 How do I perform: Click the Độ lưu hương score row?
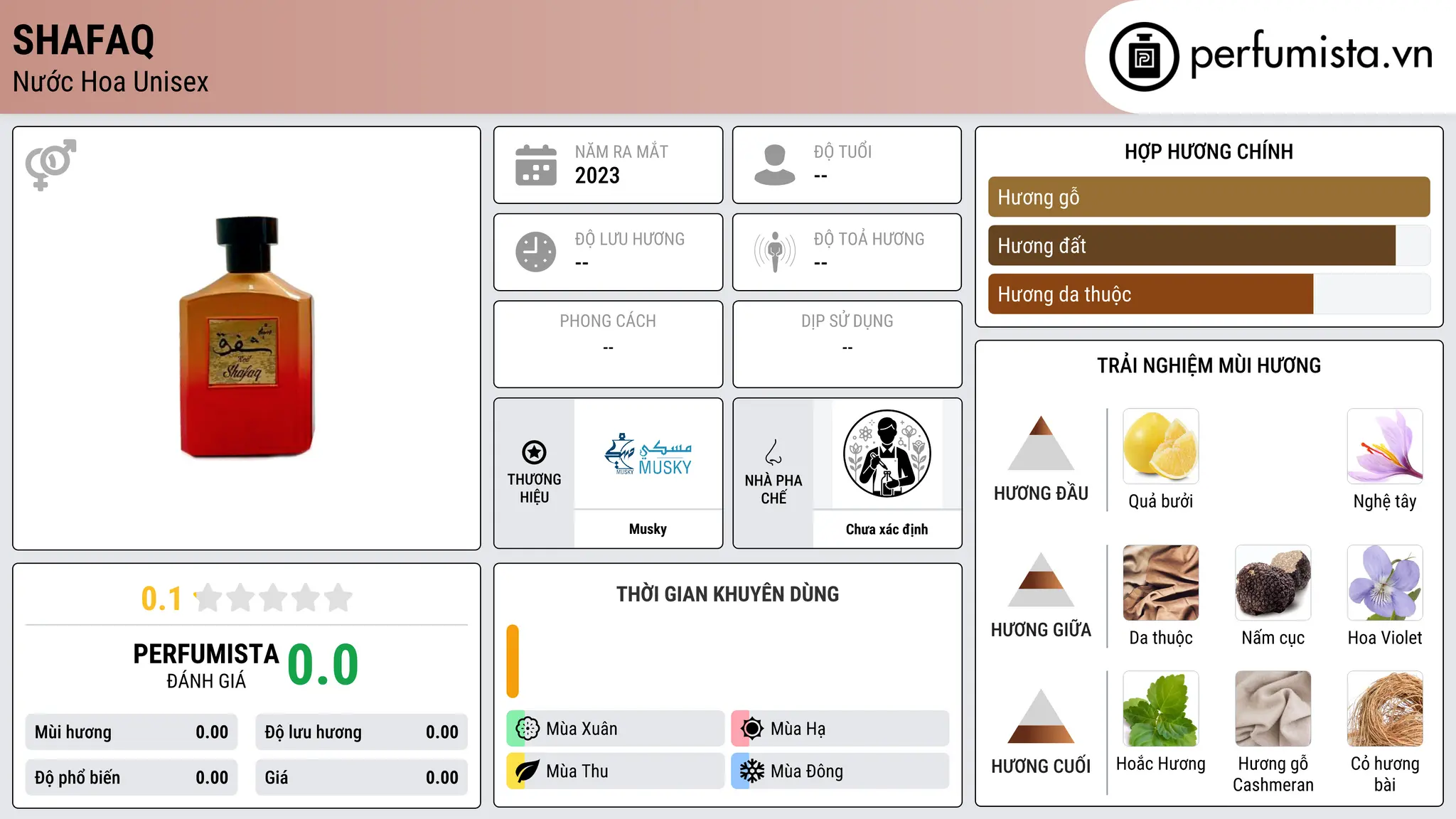361,732
